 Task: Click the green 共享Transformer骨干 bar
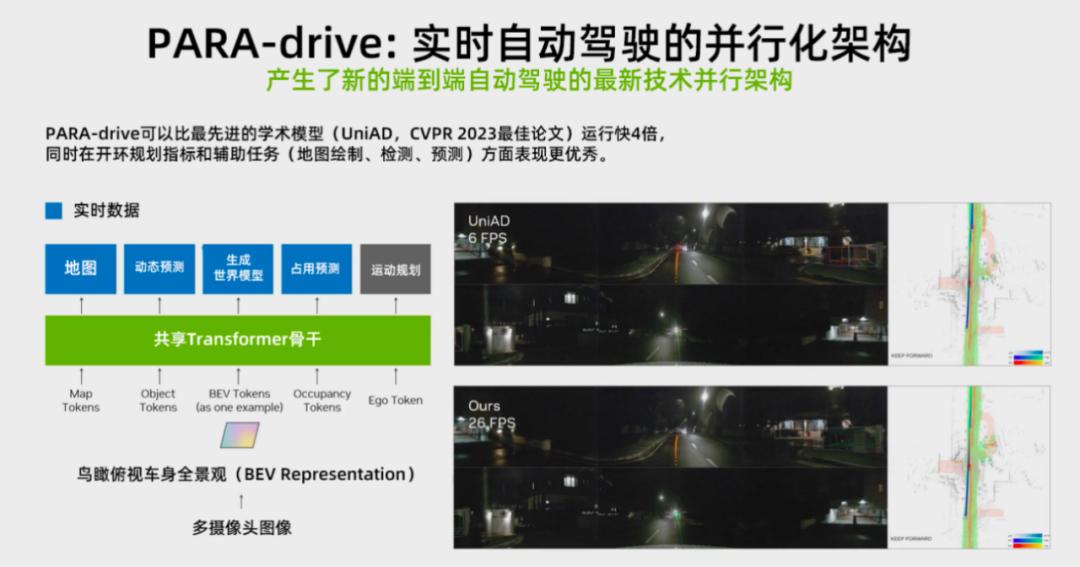[x=238, y=340]
